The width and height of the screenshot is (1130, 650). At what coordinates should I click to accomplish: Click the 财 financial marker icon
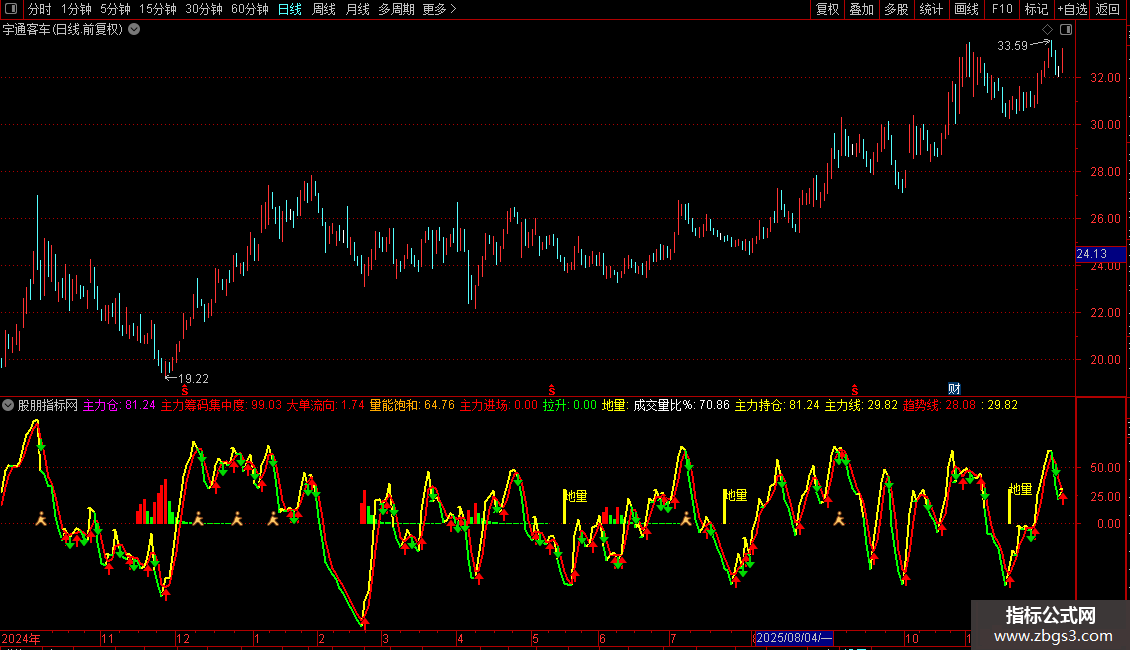tap(954, 388)
